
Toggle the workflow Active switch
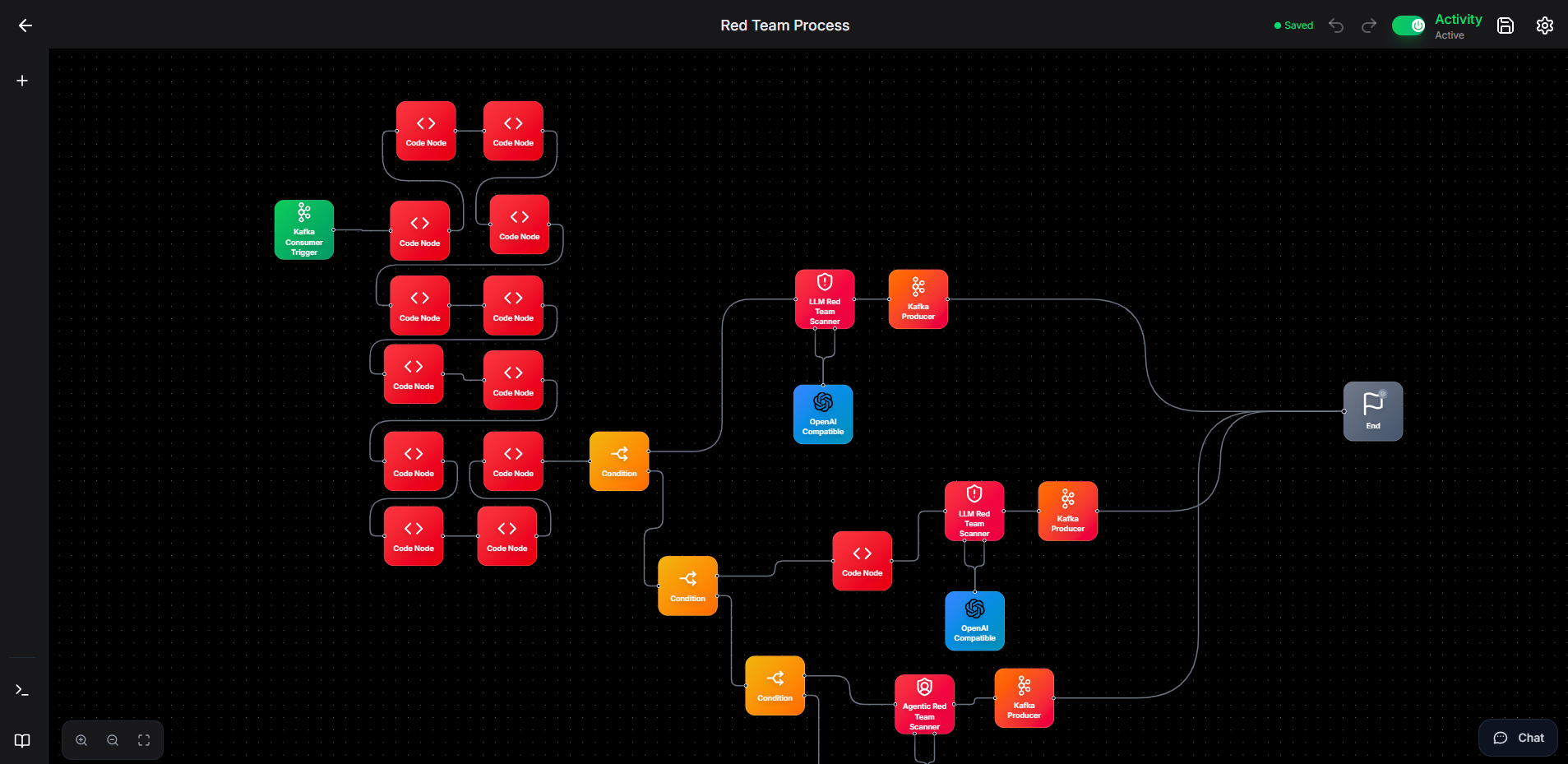(x=1408, y=25)
